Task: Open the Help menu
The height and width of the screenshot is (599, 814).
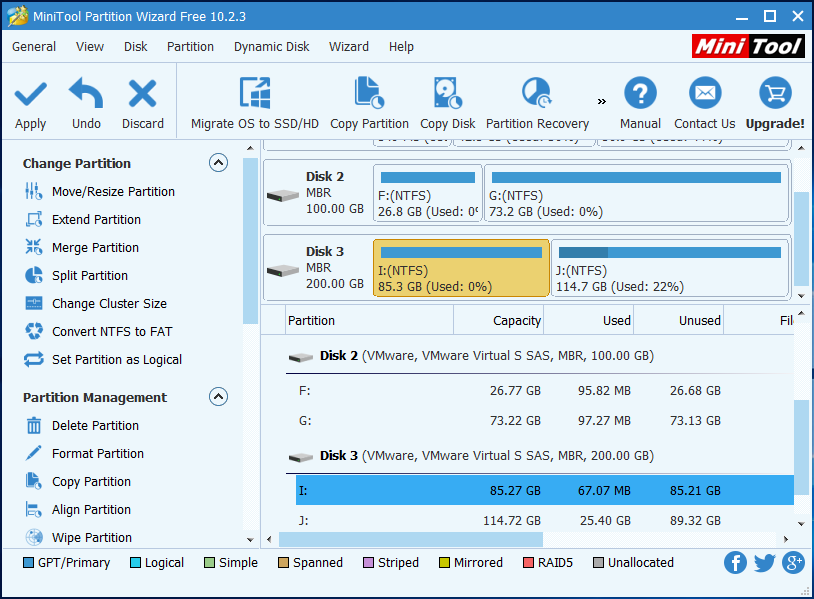Action: click(x=401, y=47)
